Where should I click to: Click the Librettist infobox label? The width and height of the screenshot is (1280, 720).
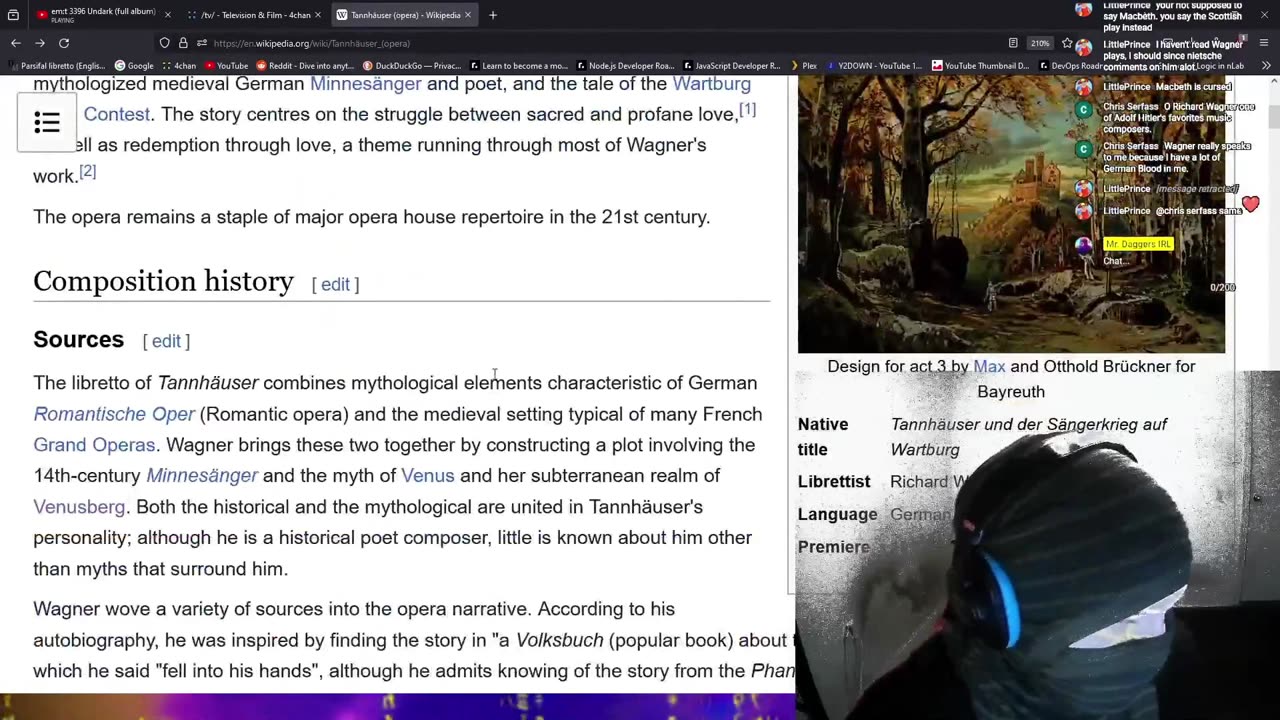click(x=834, y=482)
